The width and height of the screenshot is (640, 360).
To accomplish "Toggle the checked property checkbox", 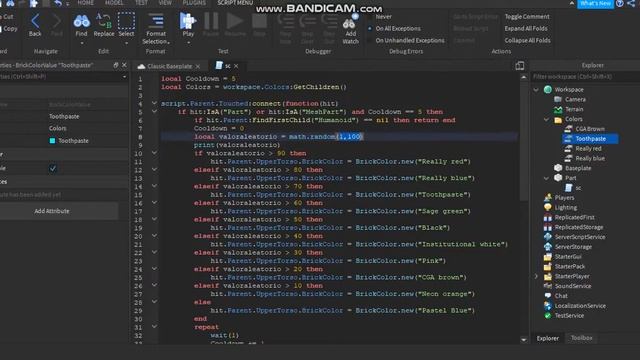I will 53,168.
